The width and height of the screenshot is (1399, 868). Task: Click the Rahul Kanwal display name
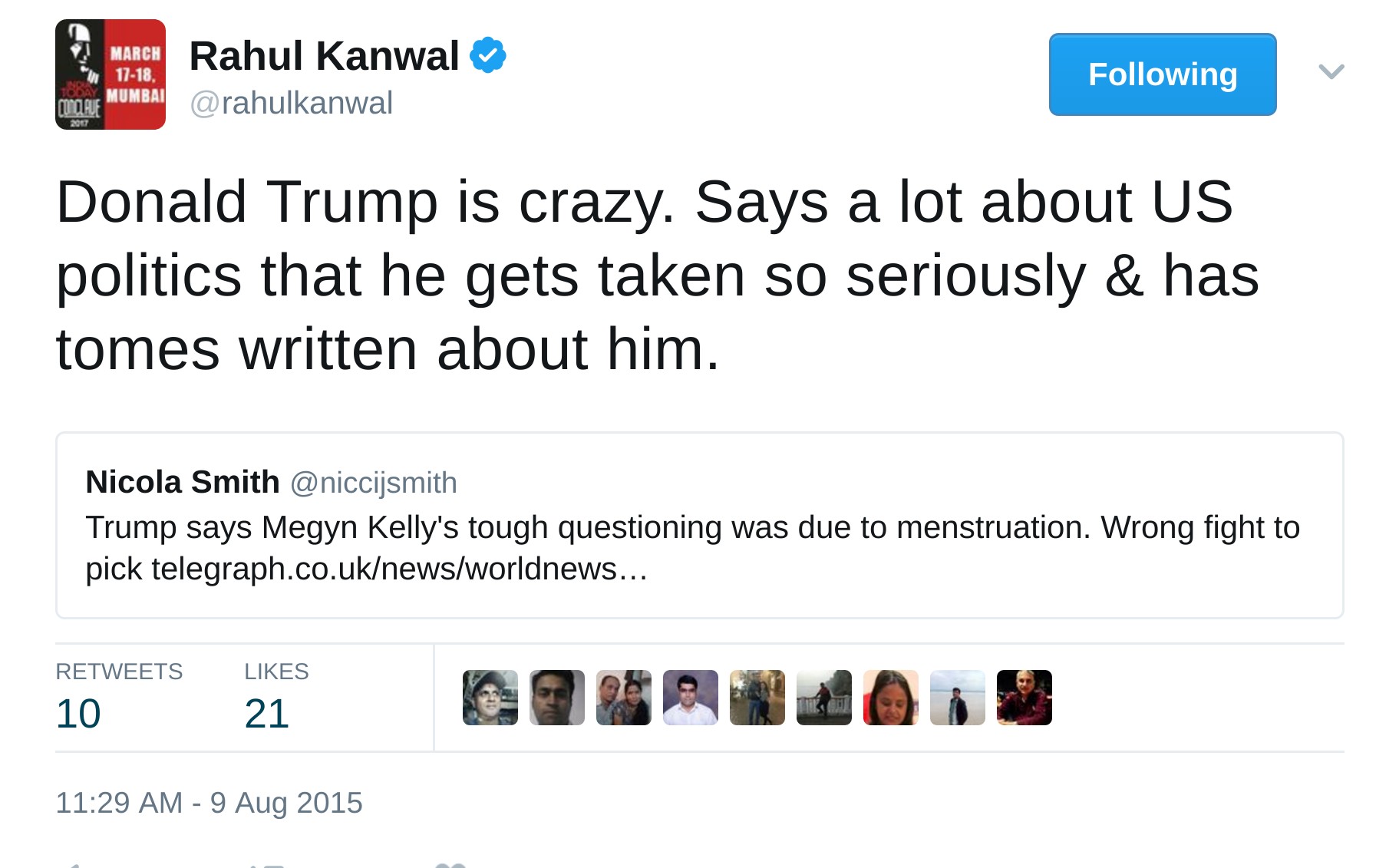pos(324,56)
